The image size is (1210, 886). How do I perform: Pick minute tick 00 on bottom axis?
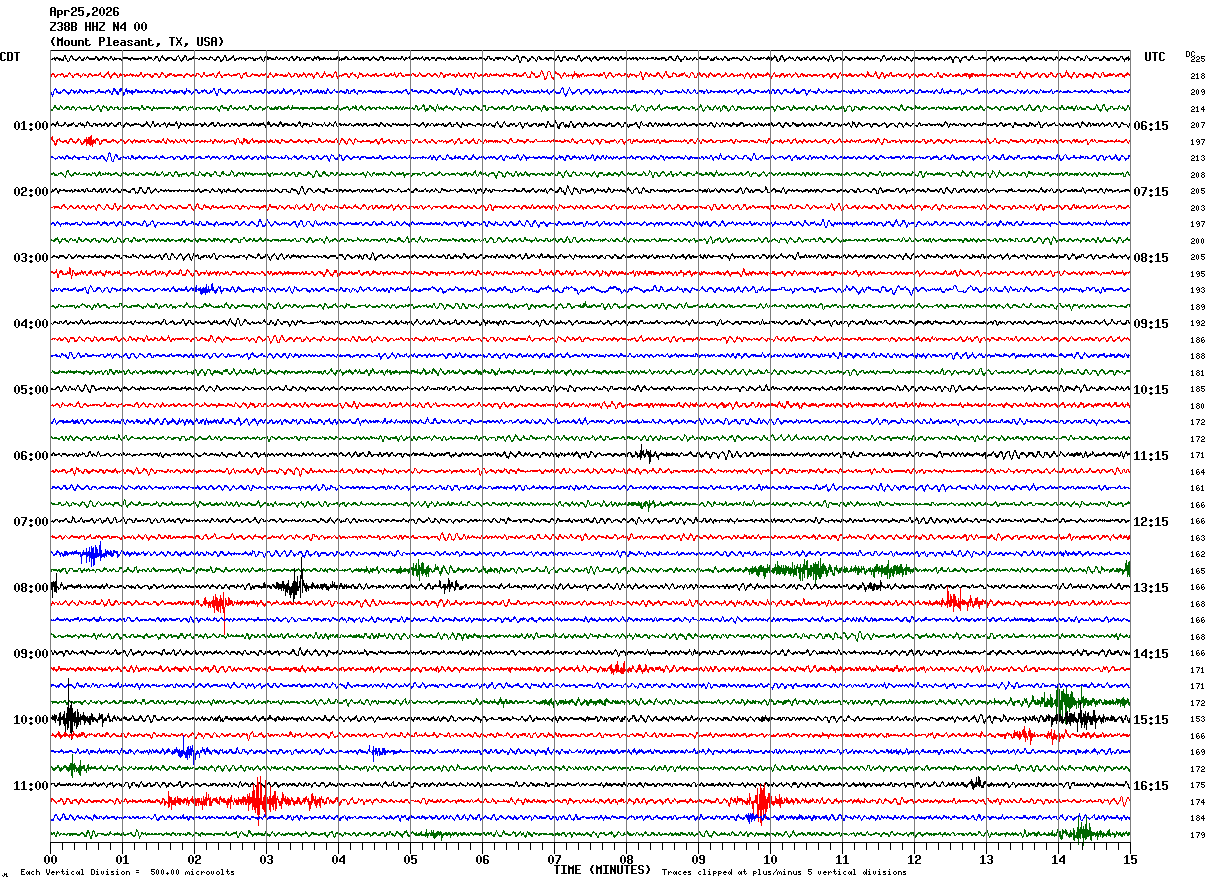[x=50, y=859]
